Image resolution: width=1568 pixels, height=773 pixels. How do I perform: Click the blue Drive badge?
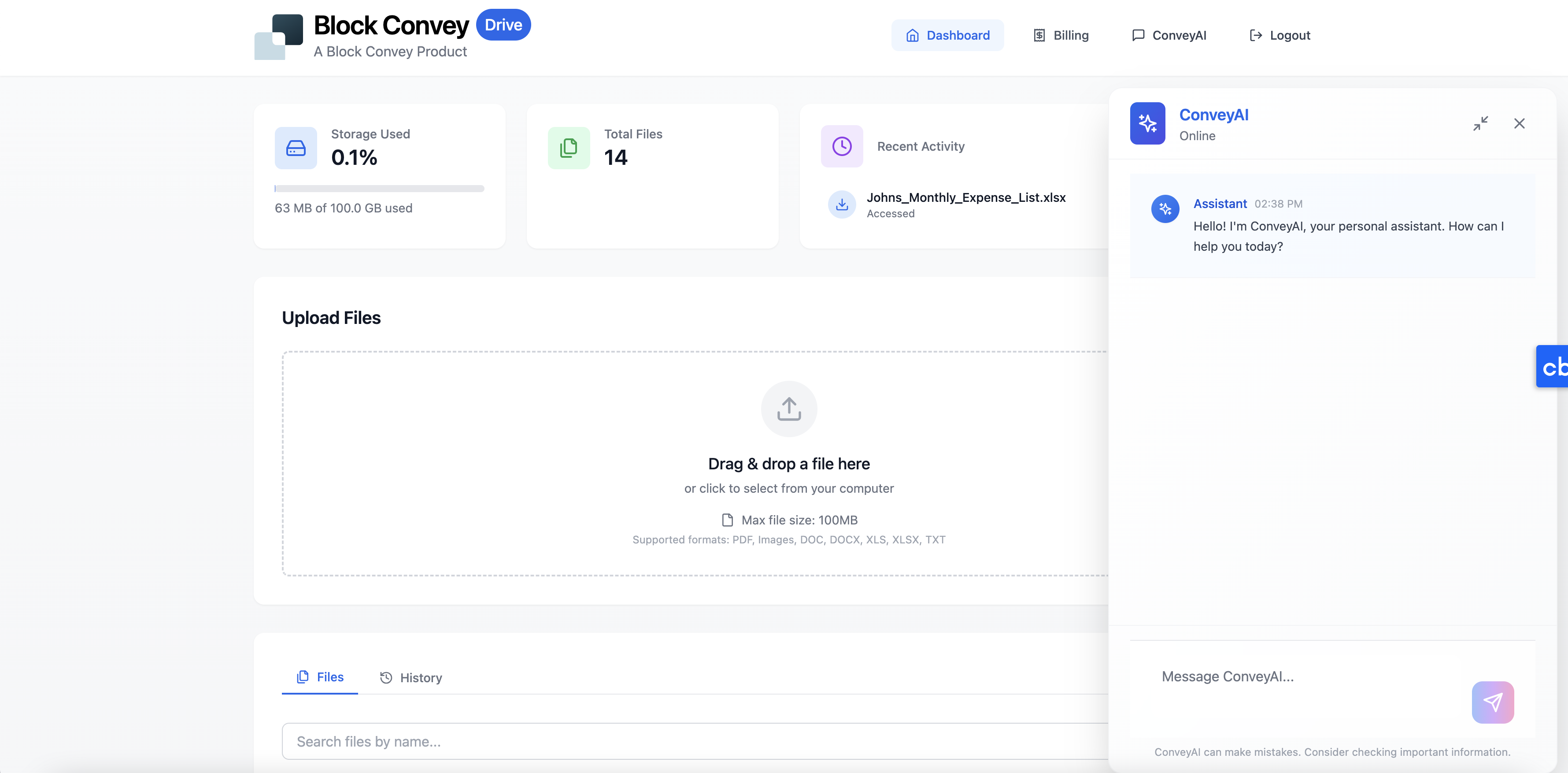503,25
